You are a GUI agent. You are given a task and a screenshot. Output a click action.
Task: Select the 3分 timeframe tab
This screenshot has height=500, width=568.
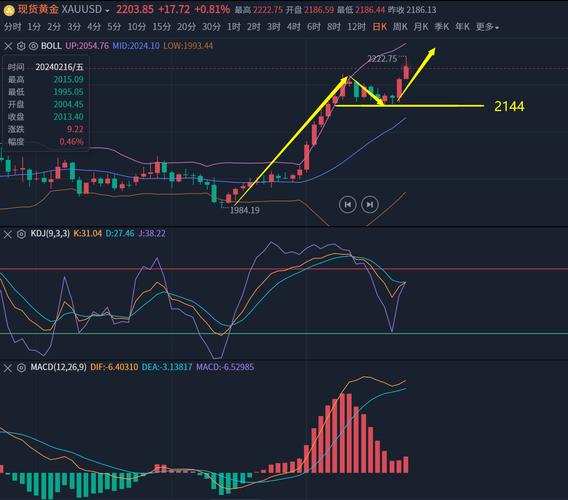[74, 27]
